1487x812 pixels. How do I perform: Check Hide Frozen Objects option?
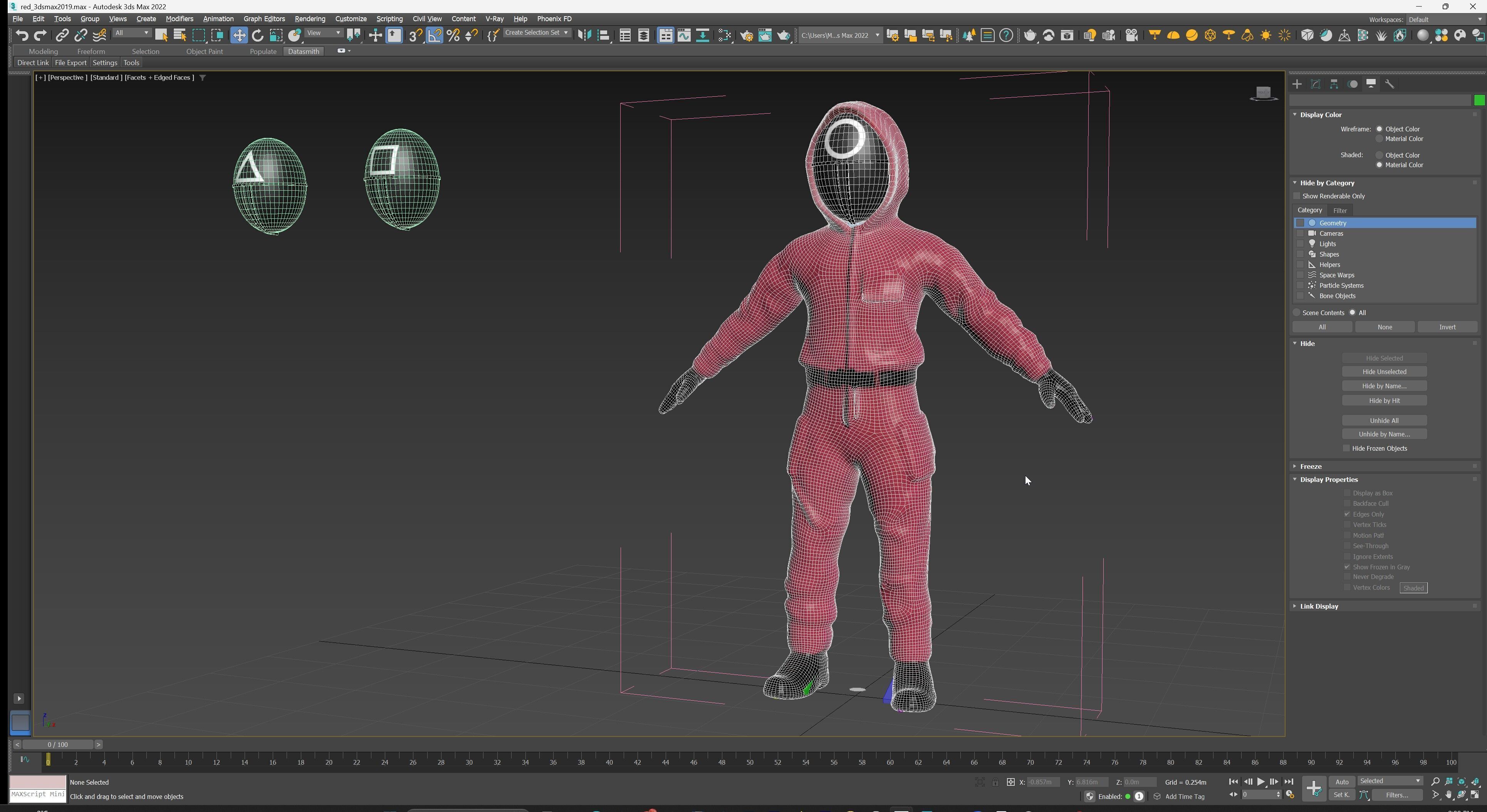[1346, 448]
